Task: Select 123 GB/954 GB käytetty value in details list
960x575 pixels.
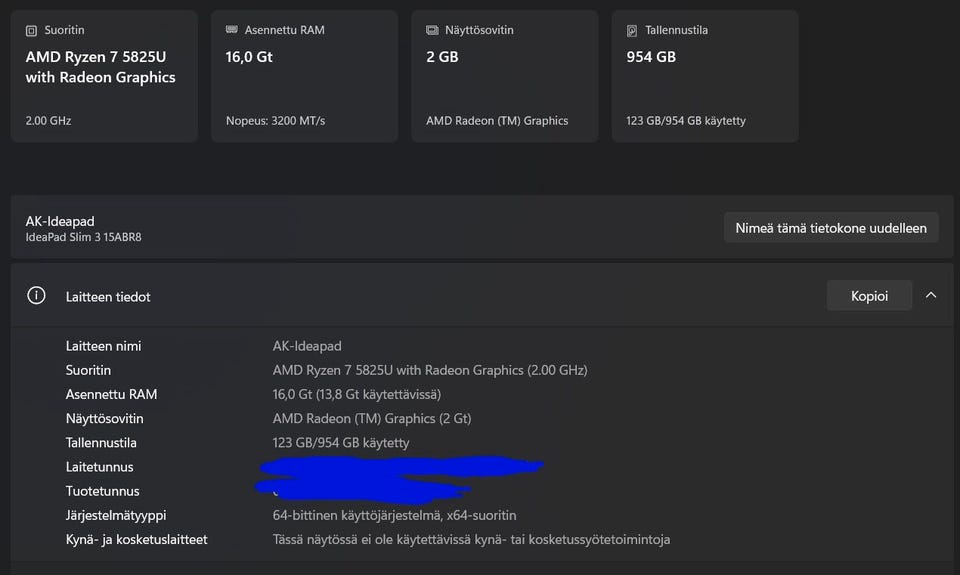Action: (340, 443)
